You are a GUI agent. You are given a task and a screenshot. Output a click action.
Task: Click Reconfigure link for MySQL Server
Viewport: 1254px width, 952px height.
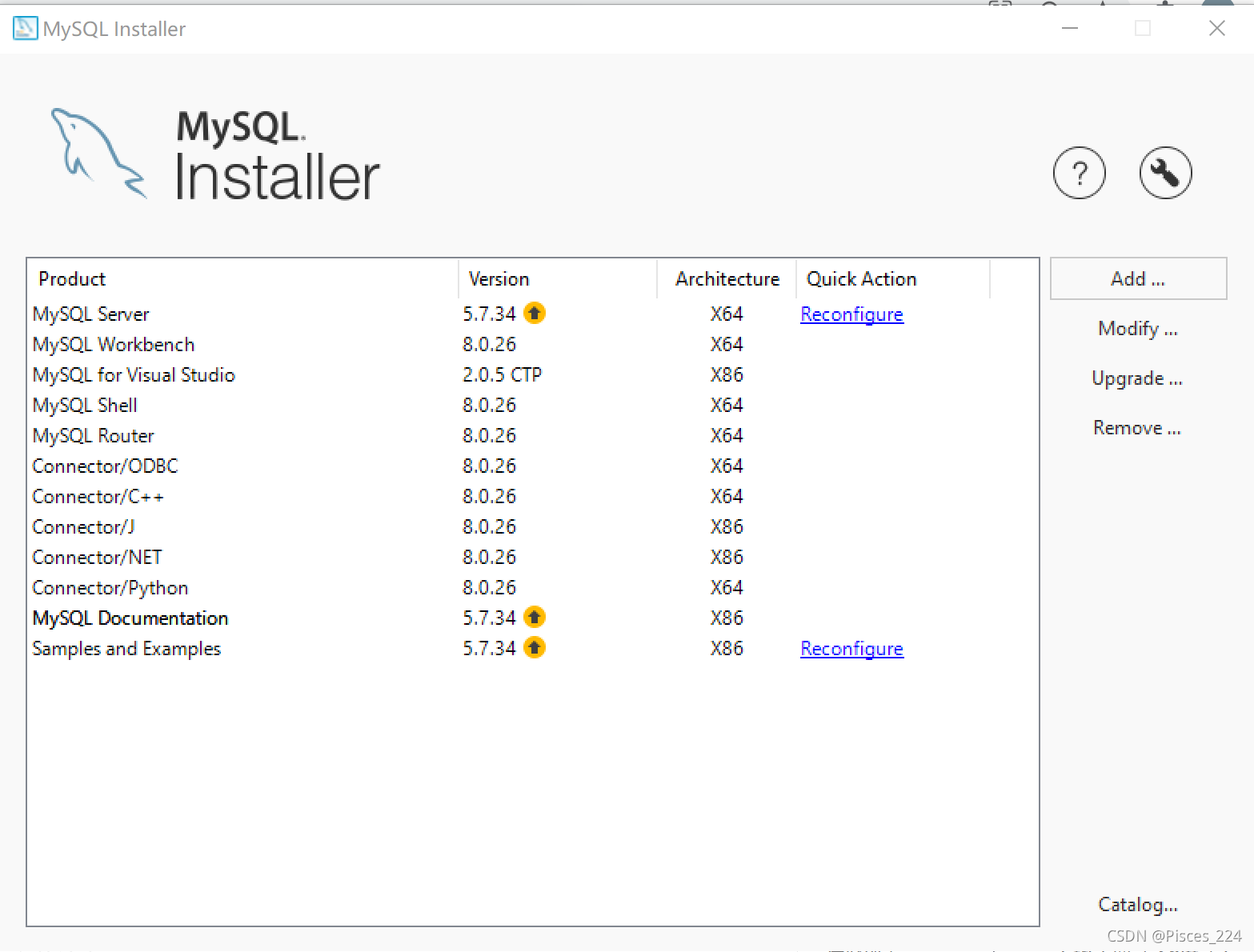coord(851,314)
